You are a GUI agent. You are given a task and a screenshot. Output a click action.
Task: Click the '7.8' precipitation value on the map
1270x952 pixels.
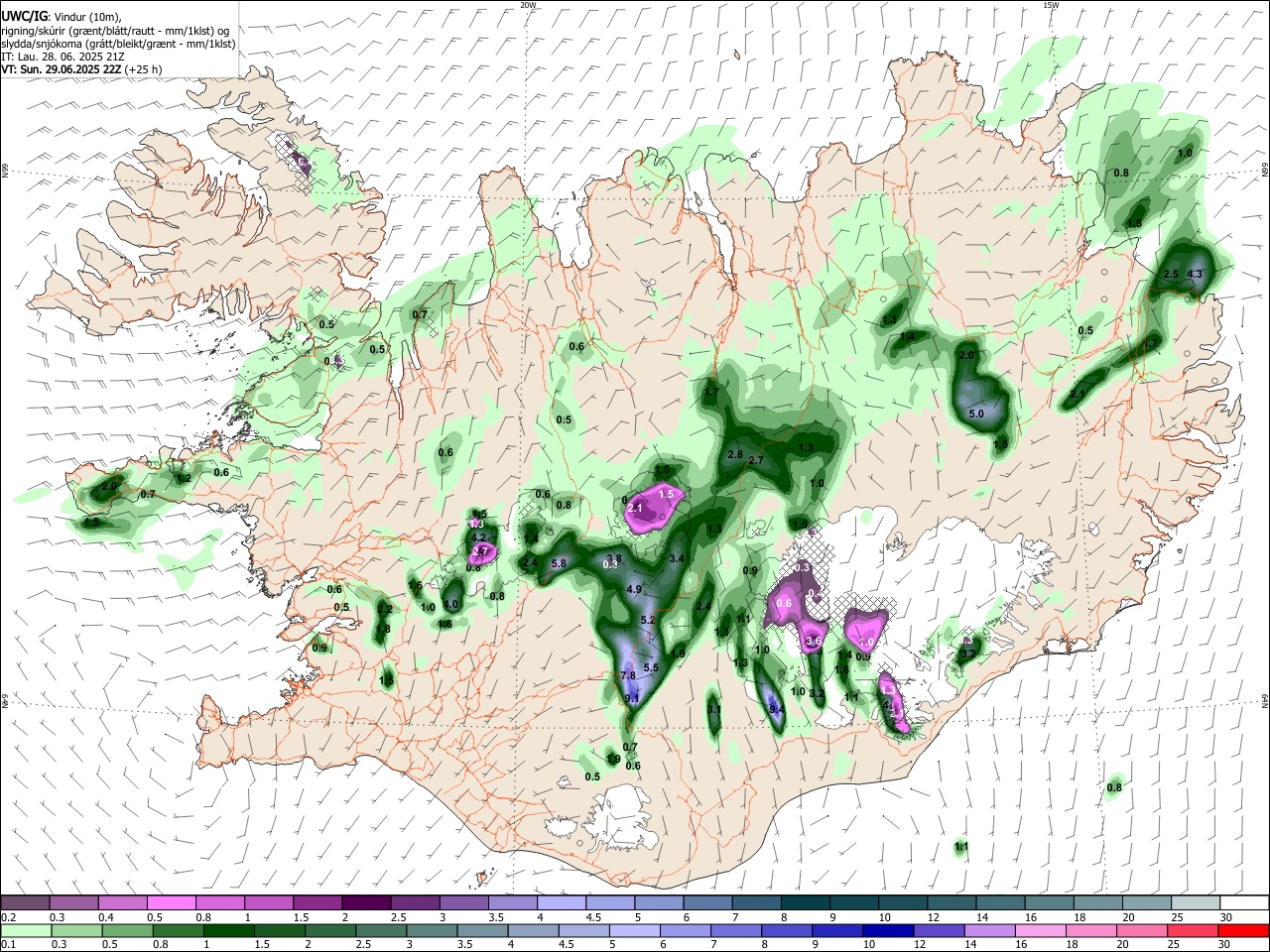click(628, 675)
